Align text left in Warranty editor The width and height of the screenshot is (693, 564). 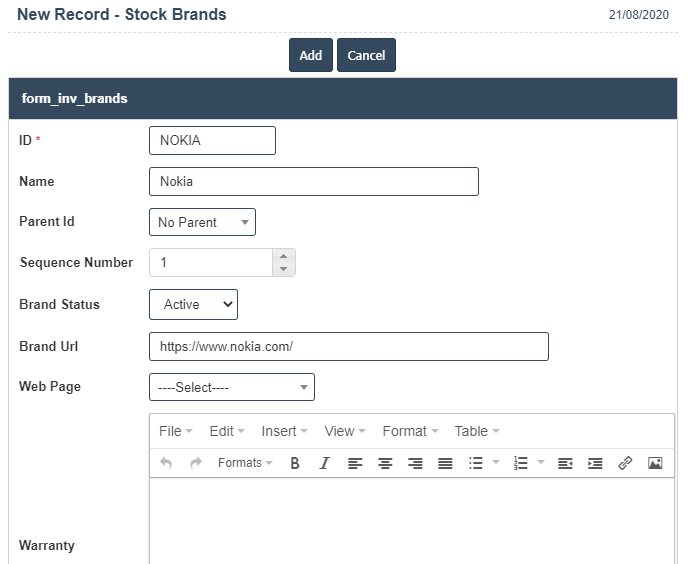coord(355,463)
